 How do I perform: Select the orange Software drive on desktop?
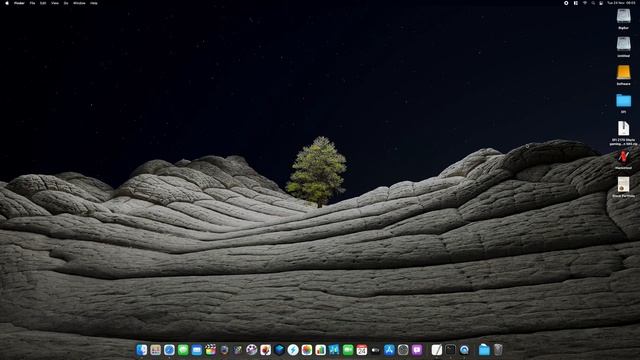click(x=623, y=73)
